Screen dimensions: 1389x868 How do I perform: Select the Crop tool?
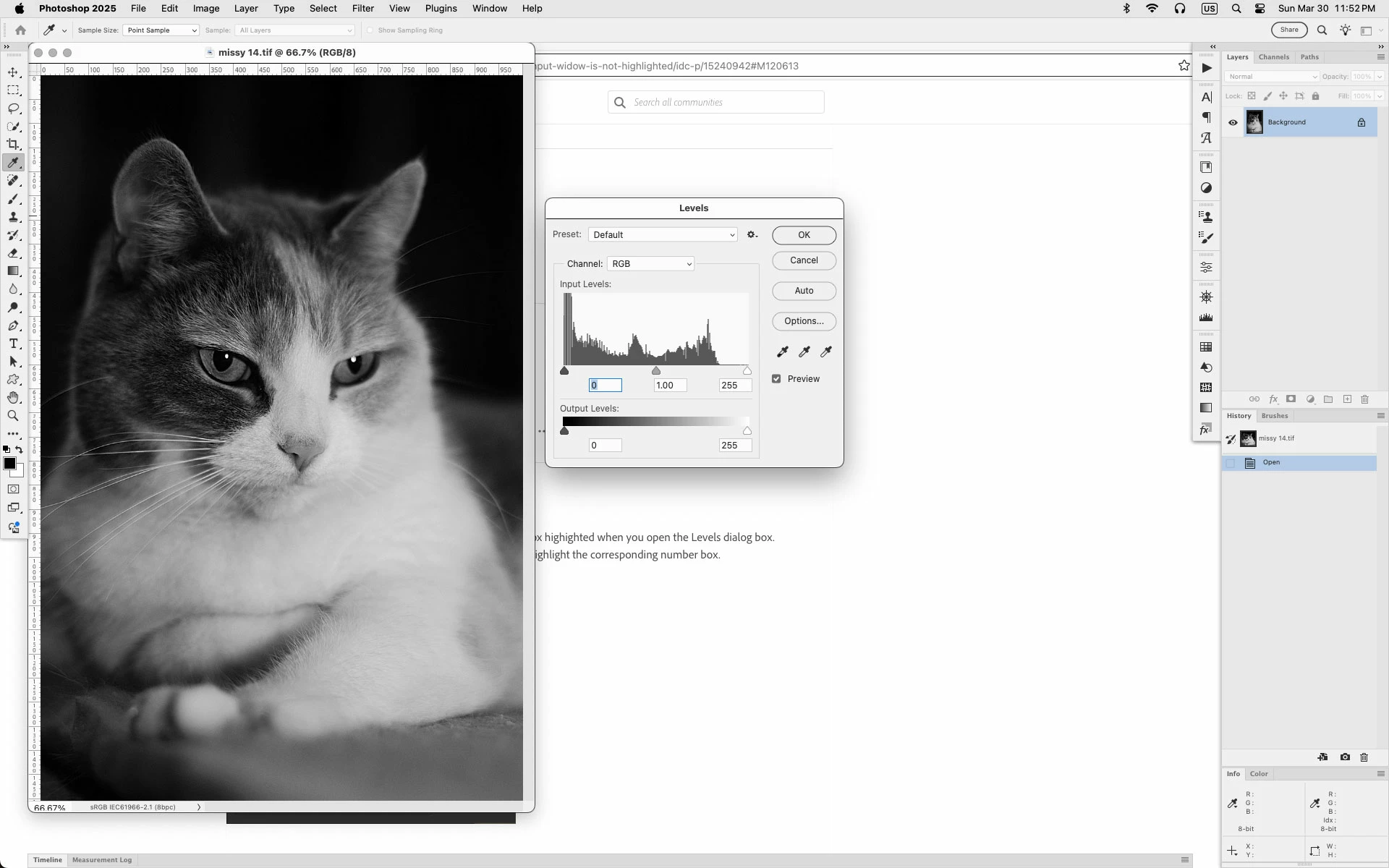[x=13, y=144]
